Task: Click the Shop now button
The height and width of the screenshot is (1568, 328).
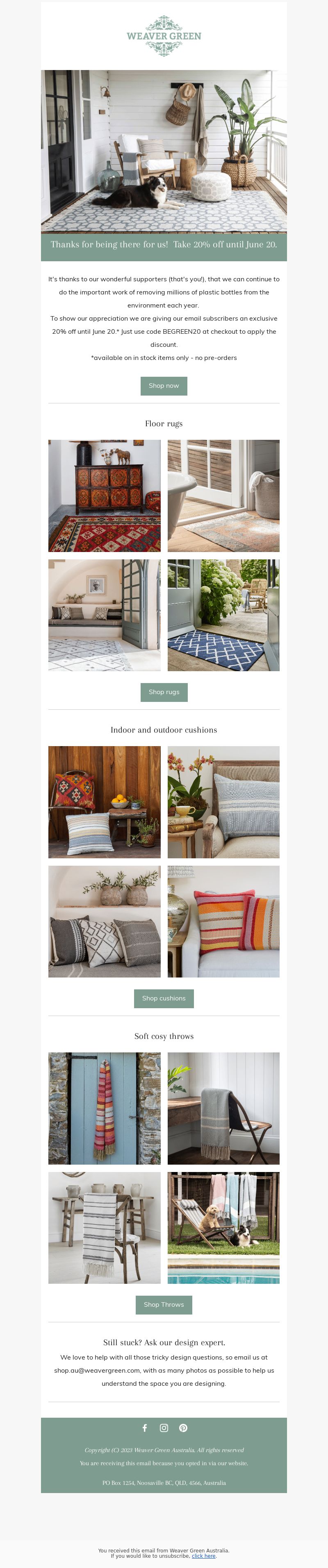Action: coord(164,386)
